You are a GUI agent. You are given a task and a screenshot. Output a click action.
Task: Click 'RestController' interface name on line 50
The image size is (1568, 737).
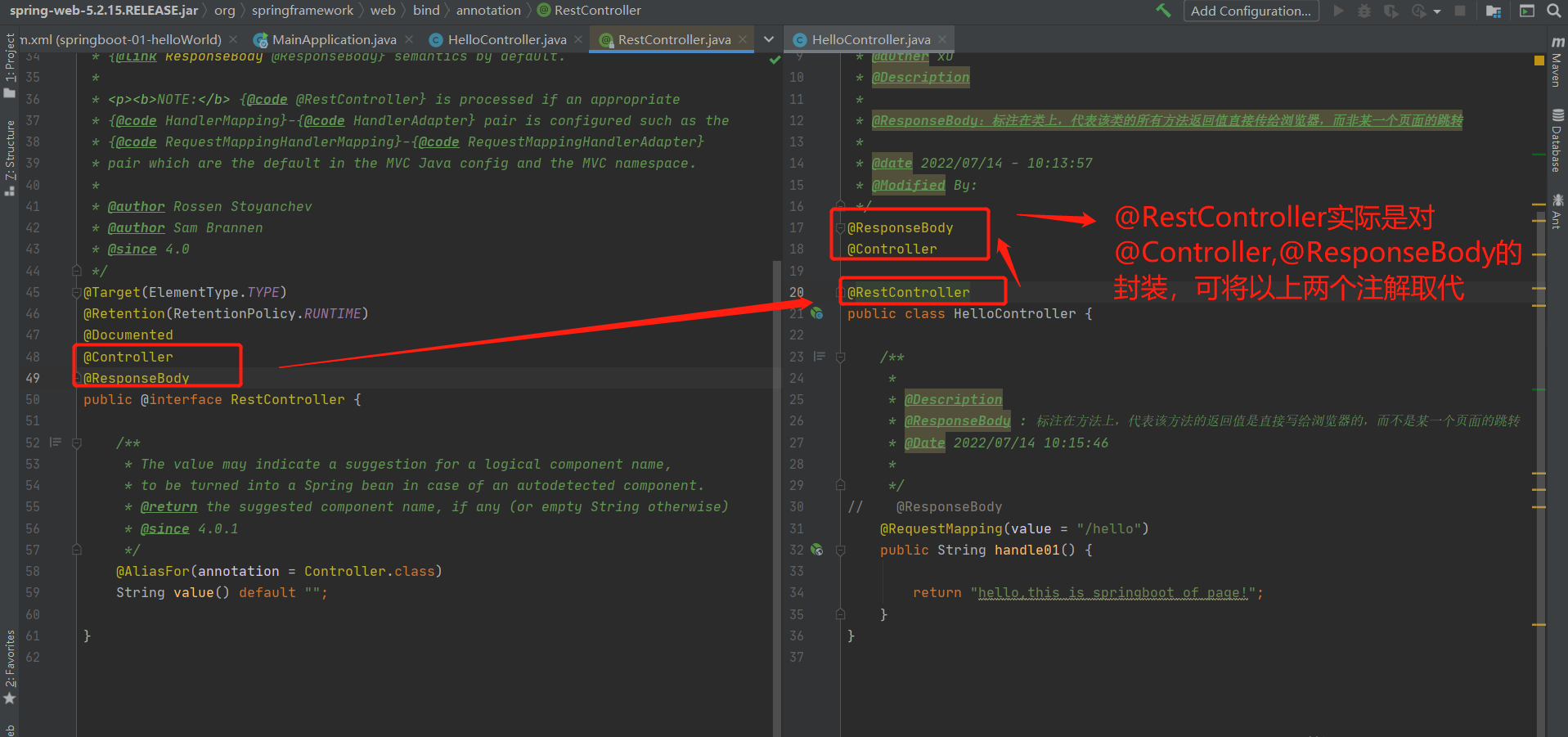point(288,399)
